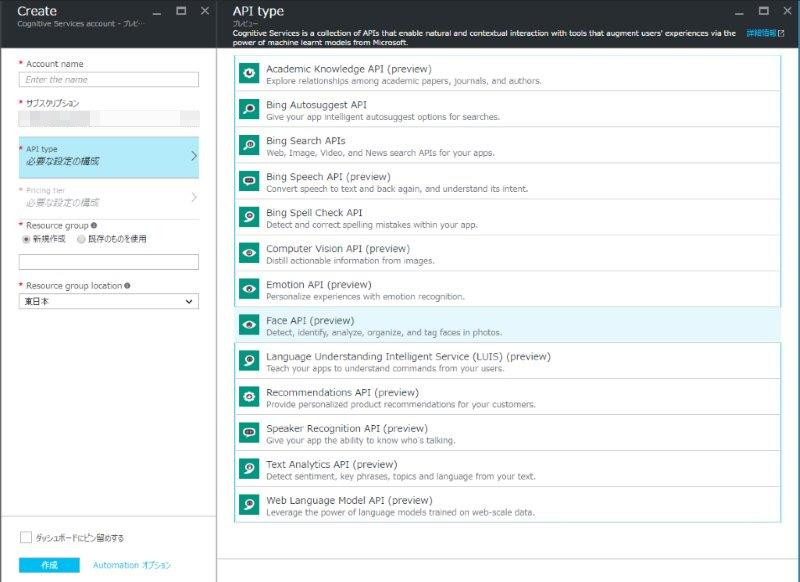Select Bing Autosuggest API
Image resolution: width=800 pixels, height=582 pixels.
(507, 109)
